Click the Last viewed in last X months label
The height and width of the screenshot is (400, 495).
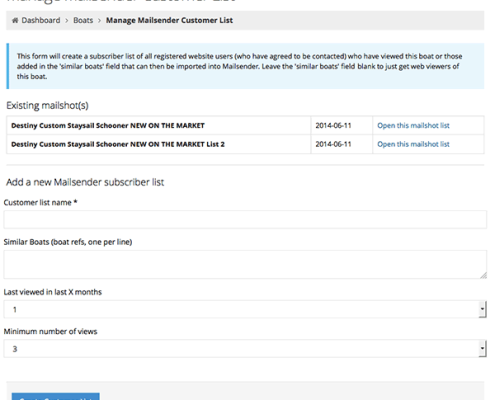[53, 292]
